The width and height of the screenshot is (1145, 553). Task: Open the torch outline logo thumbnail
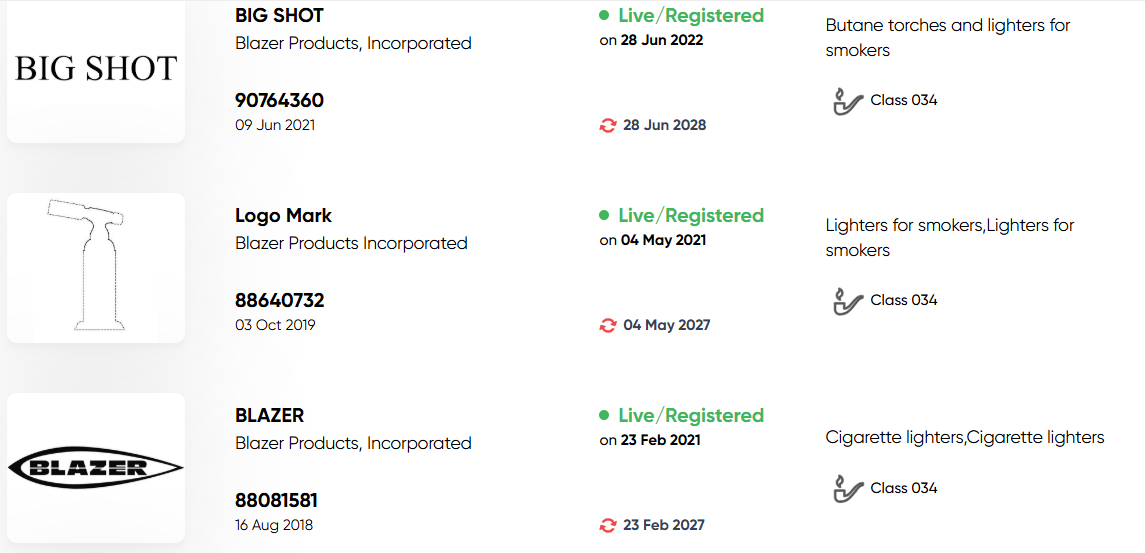pos(96,268)
